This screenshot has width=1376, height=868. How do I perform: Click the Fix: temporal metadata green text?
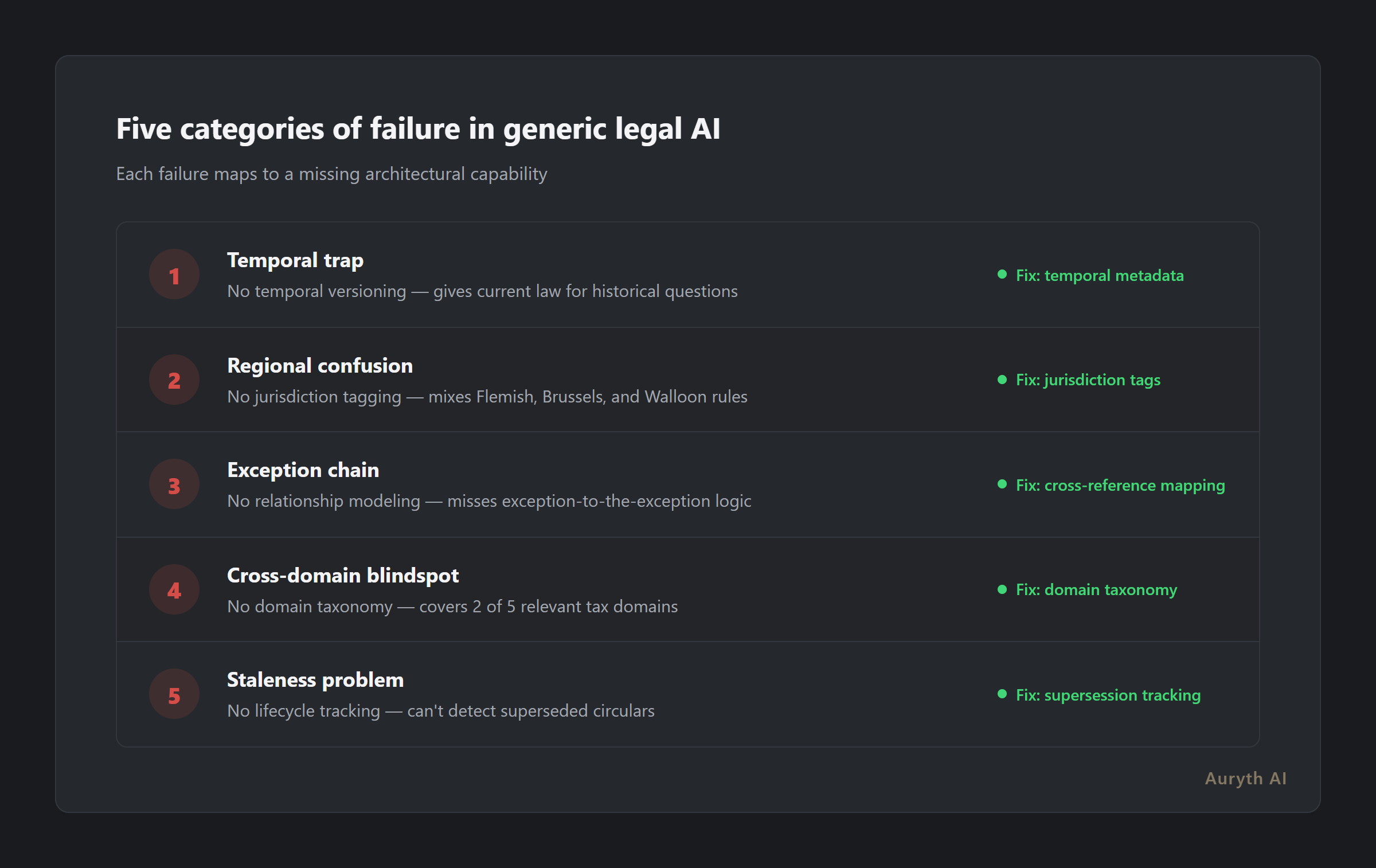1100,275
